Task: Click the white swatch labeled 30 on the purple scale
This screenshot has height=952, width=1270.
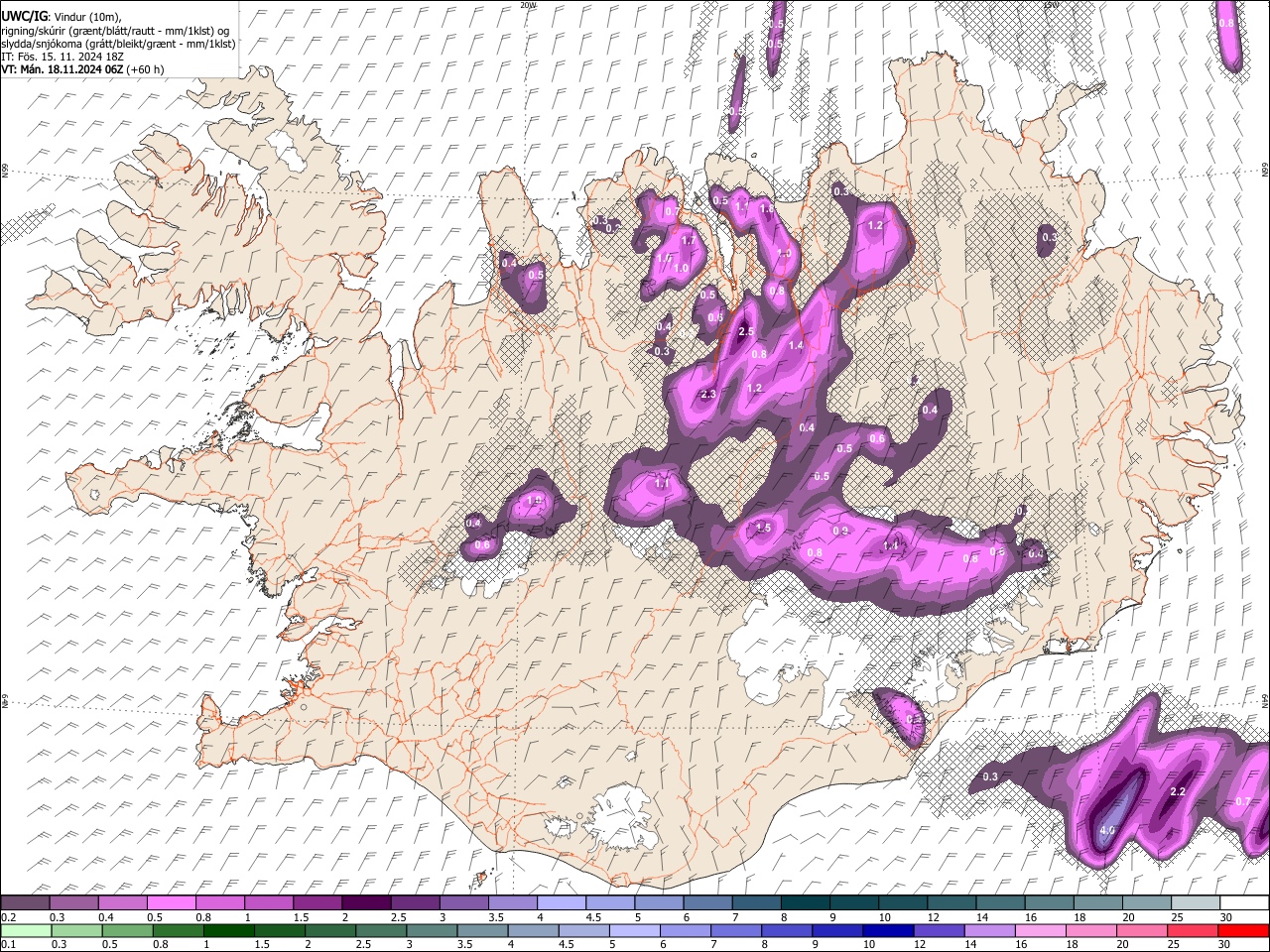Action: (x=1244, y=902)
